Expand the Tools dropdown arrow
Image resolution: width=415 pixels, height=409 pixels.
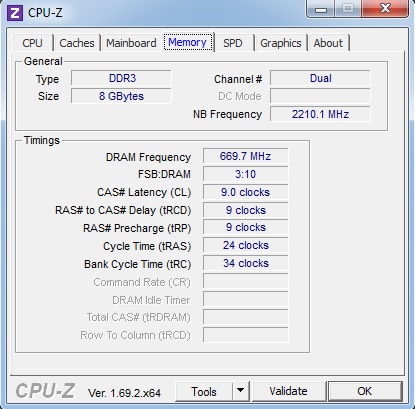click(240, 391)
